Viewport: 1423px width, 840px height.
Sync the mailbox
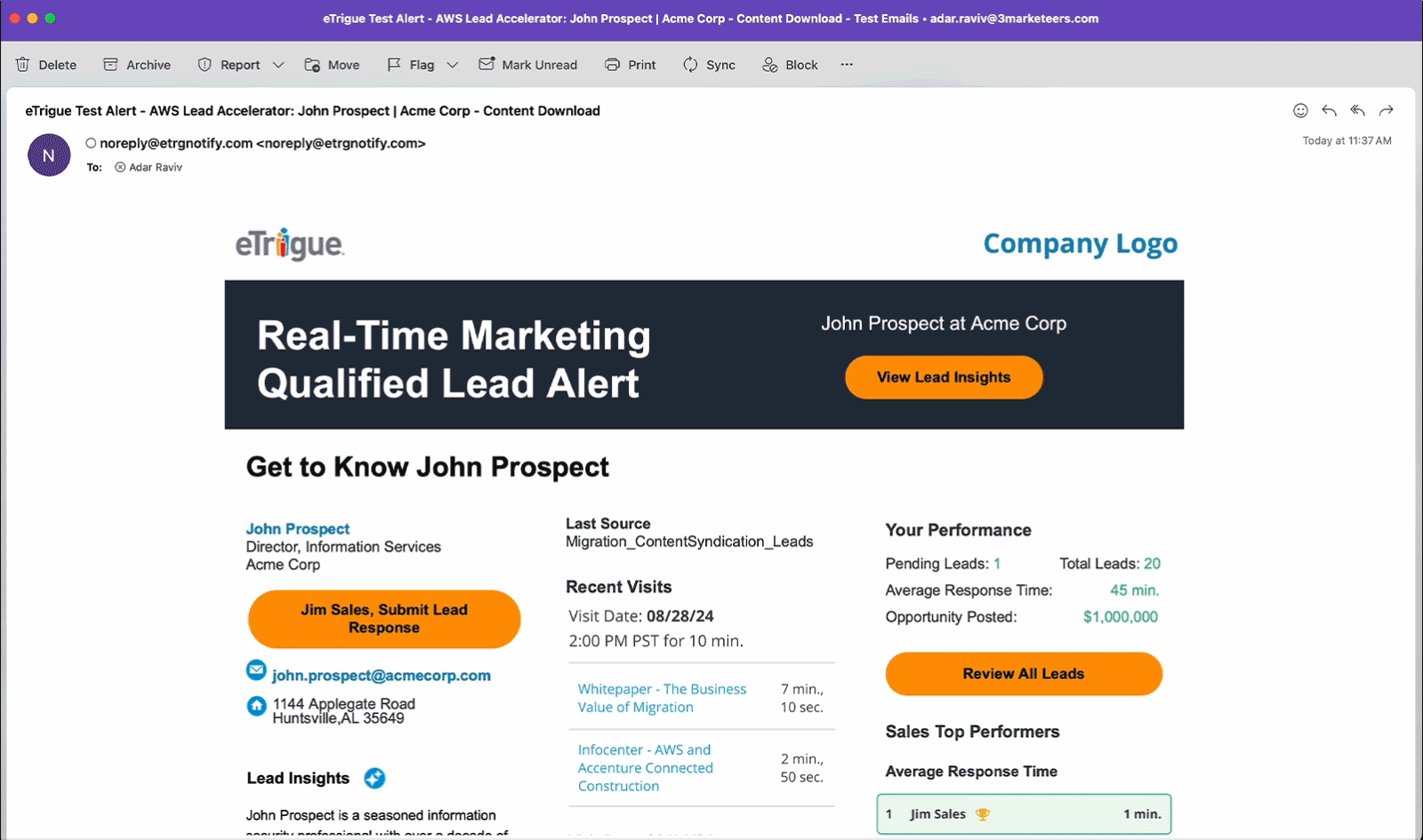pos(709,65)
